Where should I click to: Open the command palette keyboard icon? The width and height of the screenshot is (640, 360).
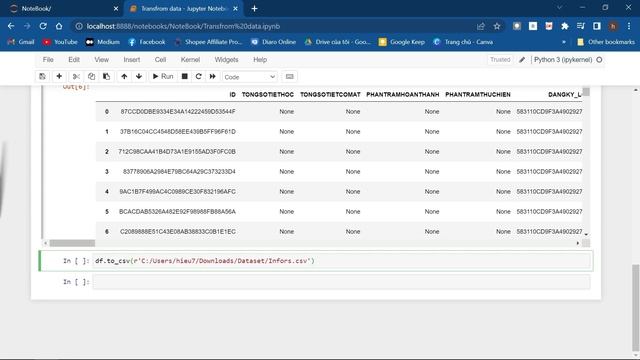coord(289,76)
